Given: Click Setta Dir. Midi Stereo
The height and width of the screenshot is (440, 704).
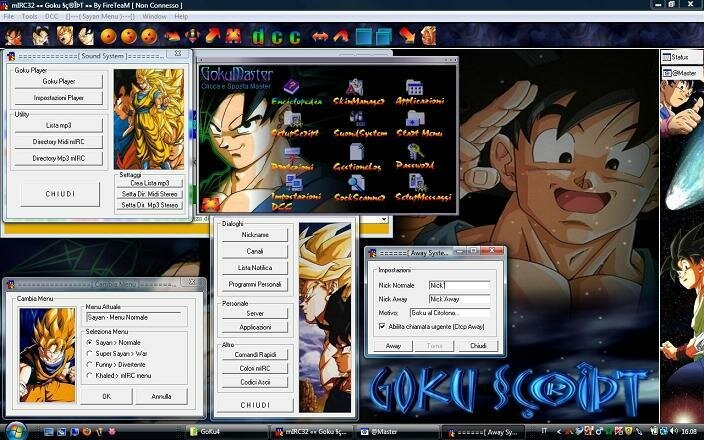Looking at the screenshot, I should (150, 194).
